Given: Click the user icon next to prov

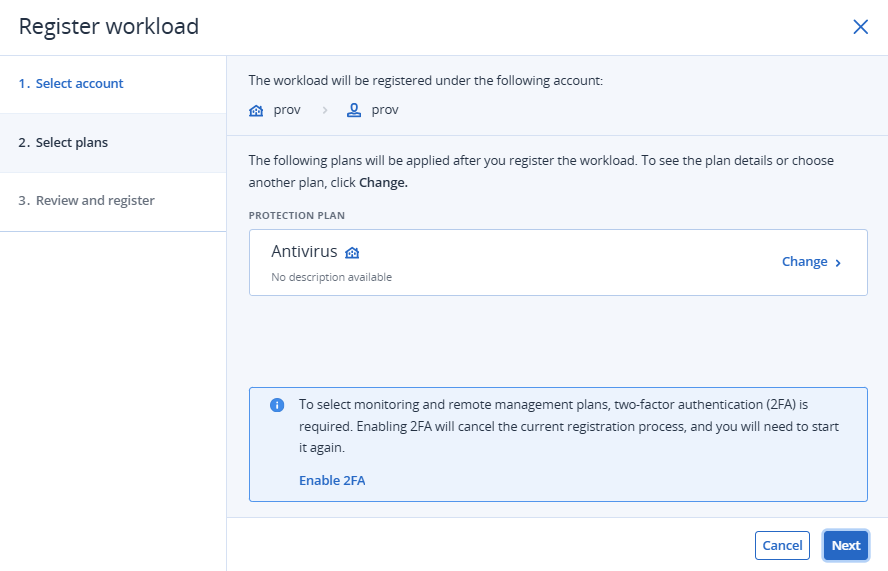Looking at the screenshot, I should click(354, 110).
